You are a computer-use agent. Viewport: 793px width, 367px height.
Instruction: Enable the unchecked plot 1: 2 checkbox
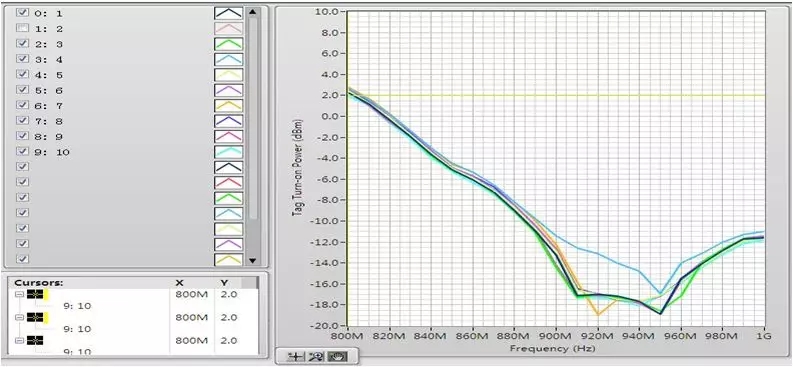[x=22, y=28]
